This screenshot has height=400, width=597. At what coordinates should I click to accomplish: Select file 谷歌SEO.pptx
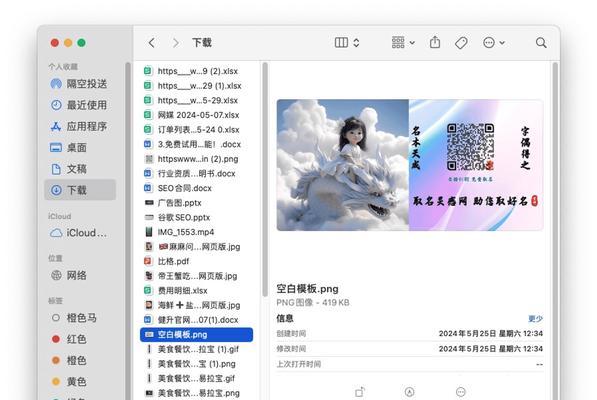[196, 218]
